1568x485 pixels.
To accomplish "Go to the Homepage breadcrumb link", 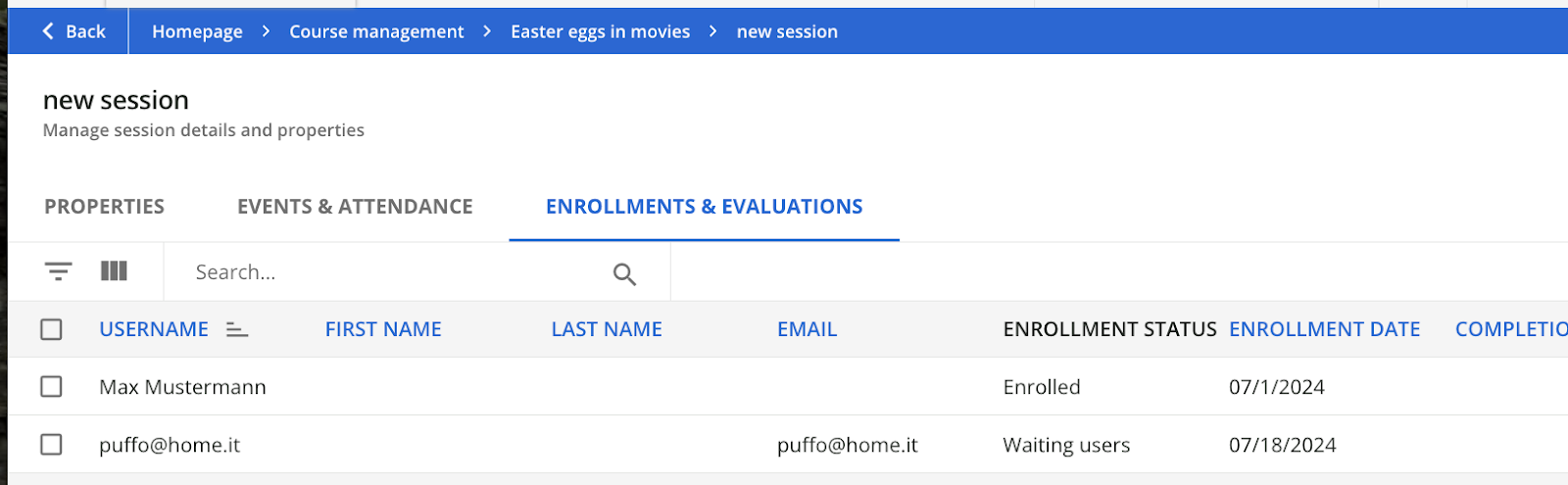I will pyautogui.click(x=197, y=31).
